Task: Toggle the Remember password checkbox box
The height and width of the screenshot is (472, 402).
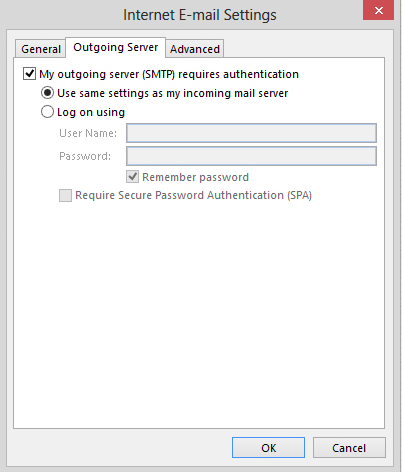Action: (x=132, y=177)
